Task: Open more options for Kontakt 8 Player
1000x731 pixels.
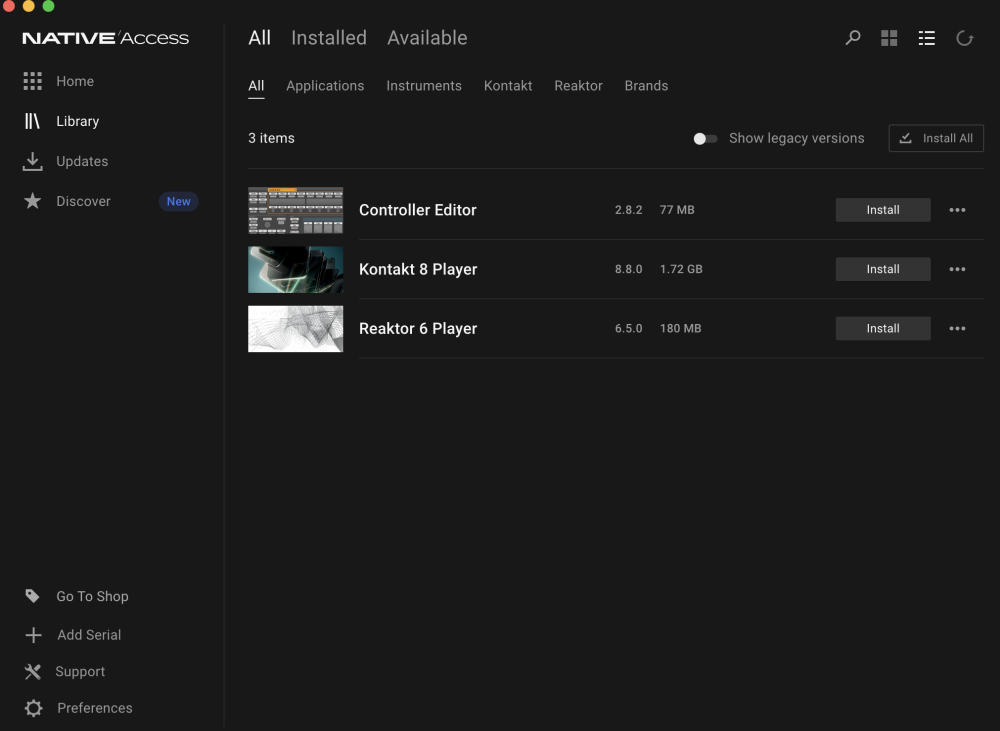Action: pyautogui.click(x=957, y=269)
